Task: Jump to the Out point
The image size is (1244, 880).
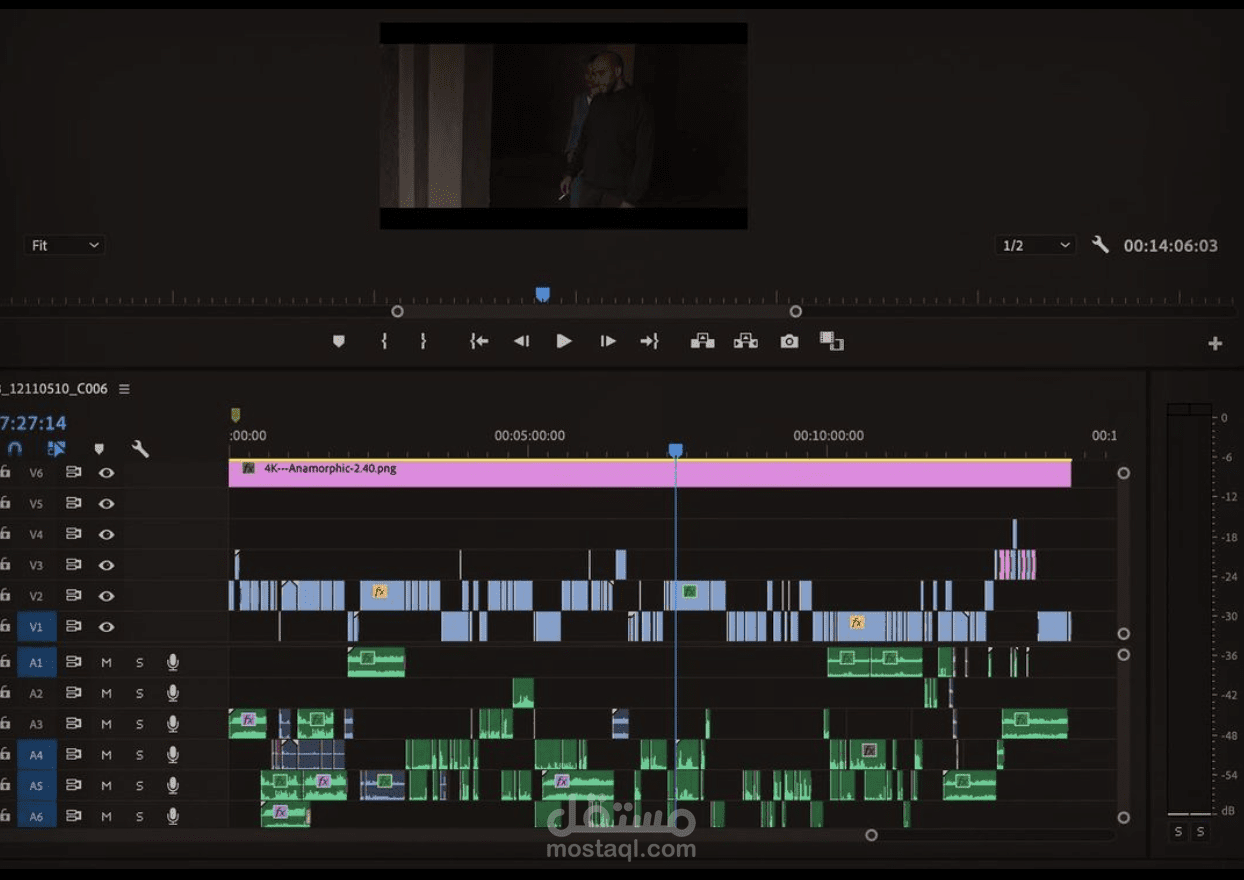Action: pyautogui.click(x=650, y=341)
